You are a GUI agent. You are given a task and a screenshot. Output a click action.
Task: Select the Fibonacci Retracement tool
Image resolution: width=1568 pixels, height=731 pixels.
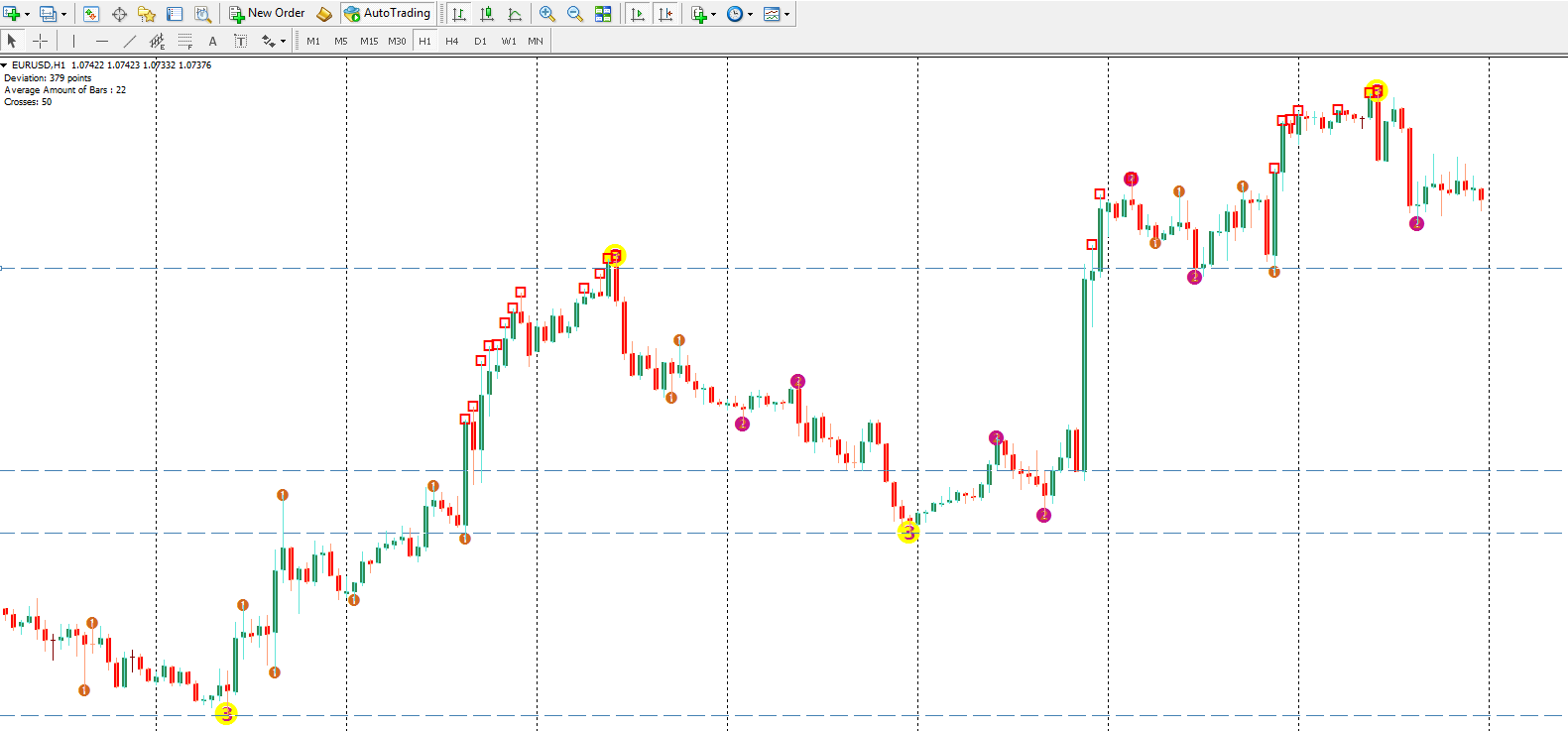(x=184, y=41)
